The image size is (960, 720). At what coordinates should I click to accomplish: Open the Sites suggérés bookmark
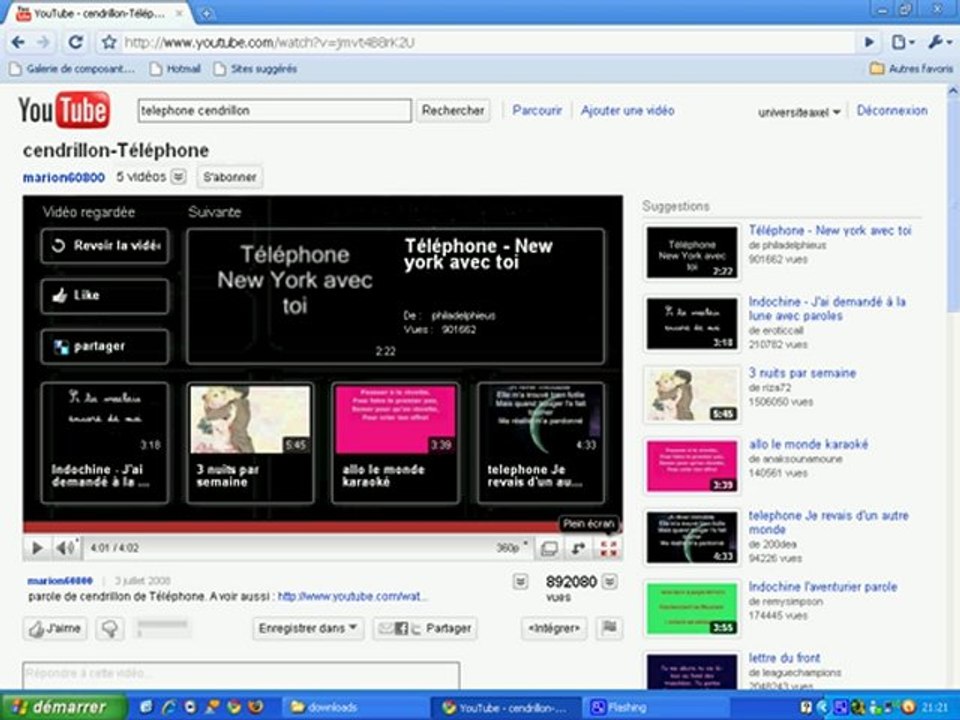(x=255, y=69)
